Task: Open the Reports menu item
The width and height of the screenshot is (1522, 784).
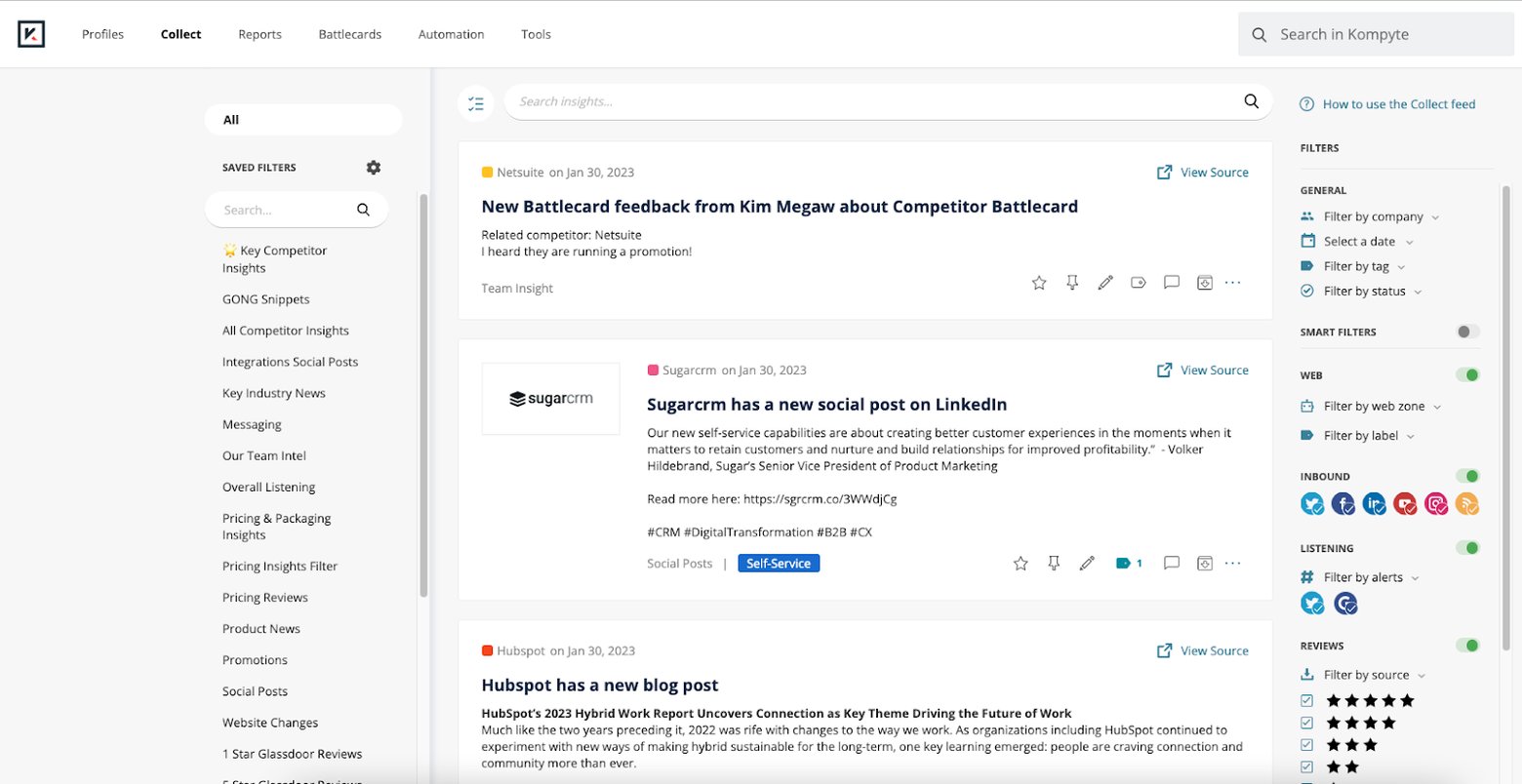Action: coord(260,34)
